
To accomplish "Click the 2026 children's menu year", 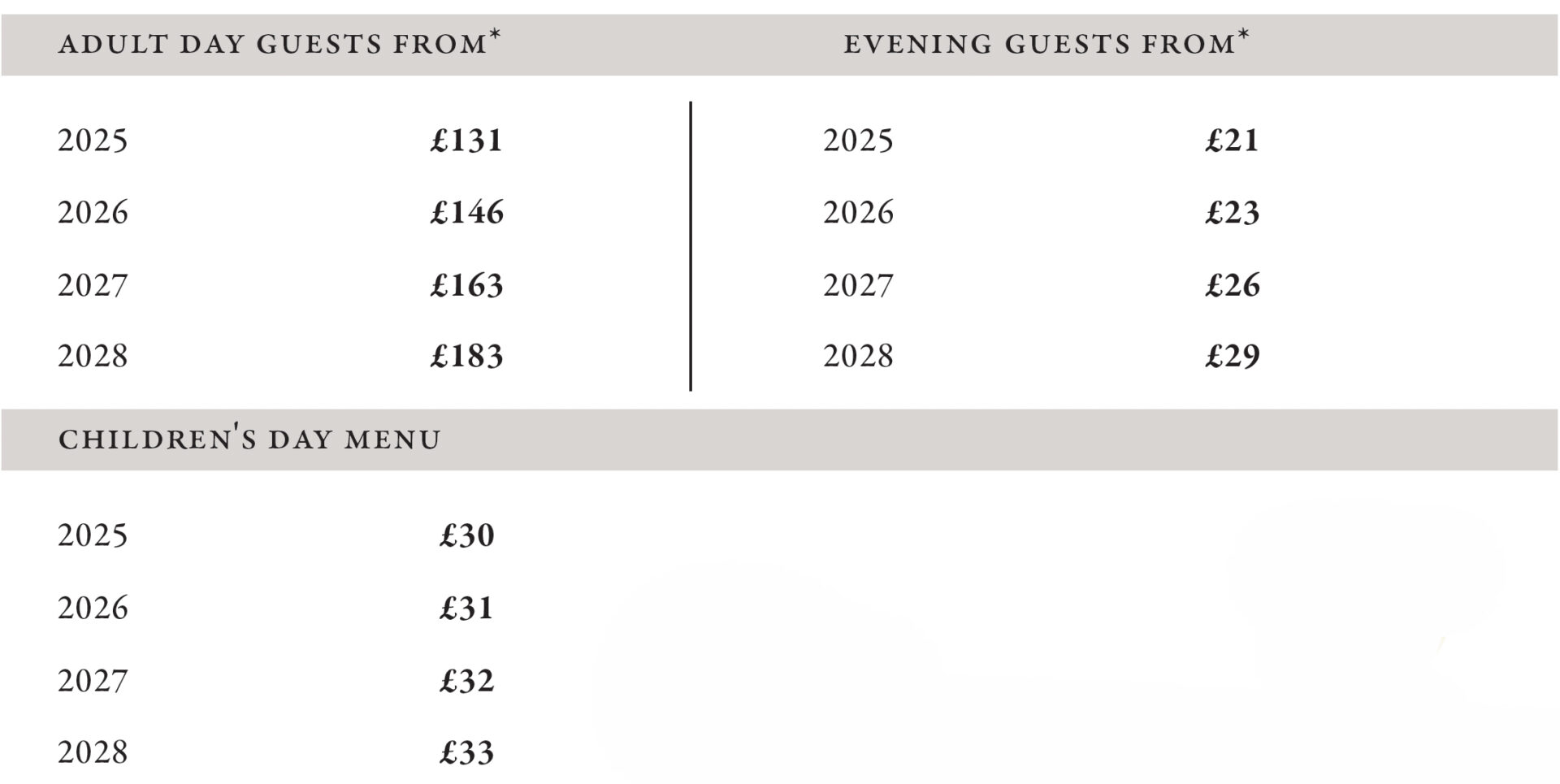I will coord(93,608).
